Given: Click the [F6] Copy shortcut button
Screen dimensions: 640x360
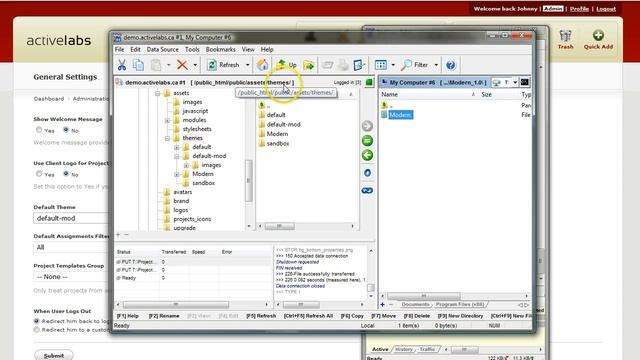Looking at the screenshot, I should pyautogui.click(x=352, y=316).
